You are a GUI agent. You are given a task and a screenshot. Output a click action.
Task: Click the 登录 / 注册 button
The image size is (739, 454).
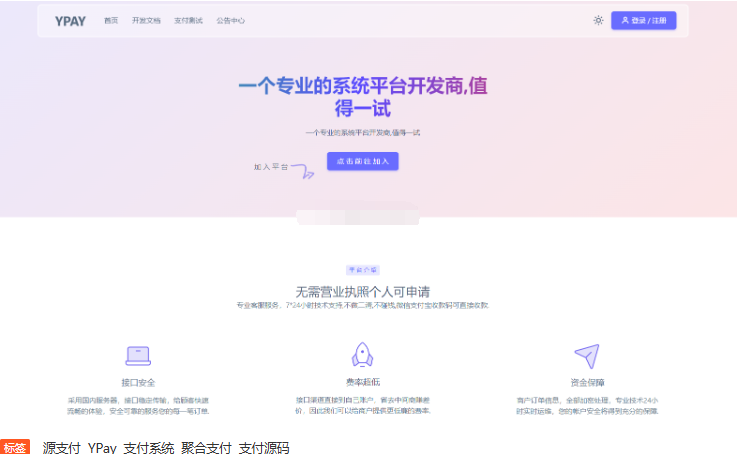(x=643, y=20)
